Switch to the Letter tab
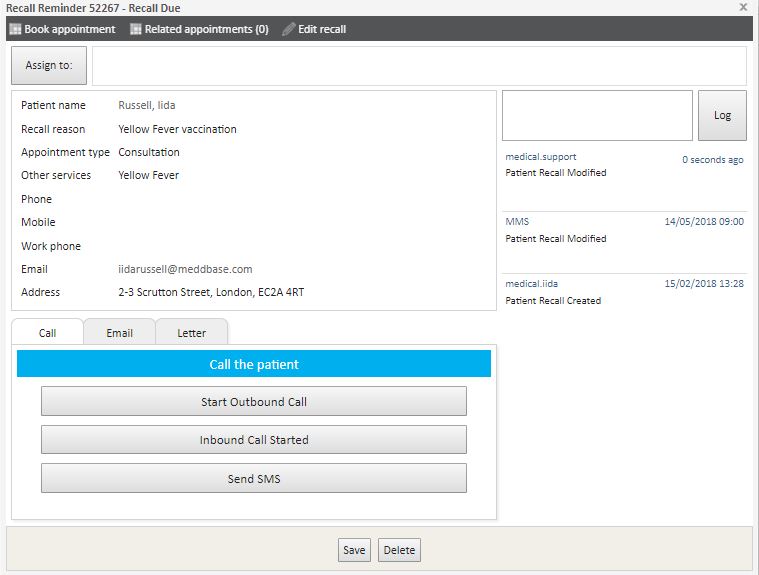This screenshot has height=575, width=759. 192,333
